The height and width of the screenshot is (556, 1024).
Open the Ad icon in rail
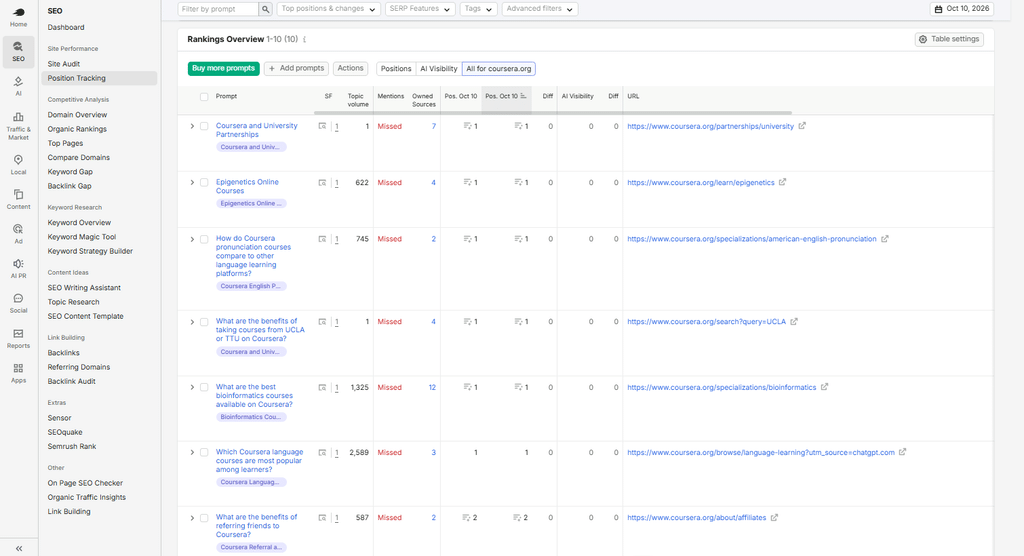pyautogui.click(x=18, y=234)
